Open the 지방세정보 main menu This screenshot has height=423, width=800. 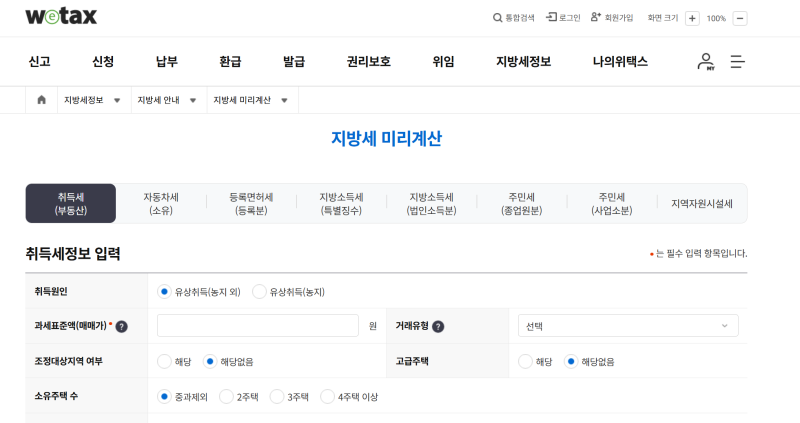click(523, 62)
